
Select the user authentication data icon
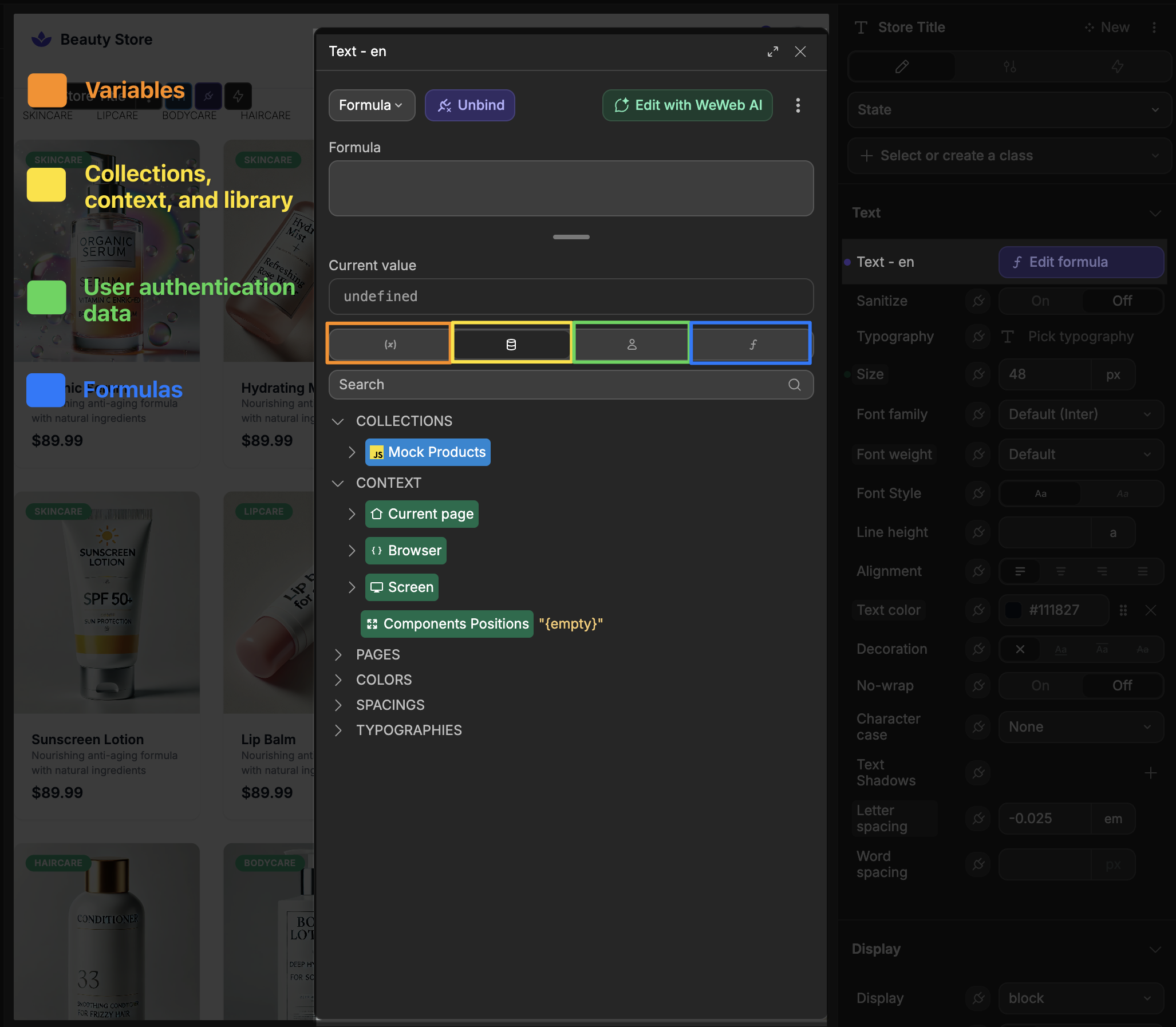(x=632, y=344)
